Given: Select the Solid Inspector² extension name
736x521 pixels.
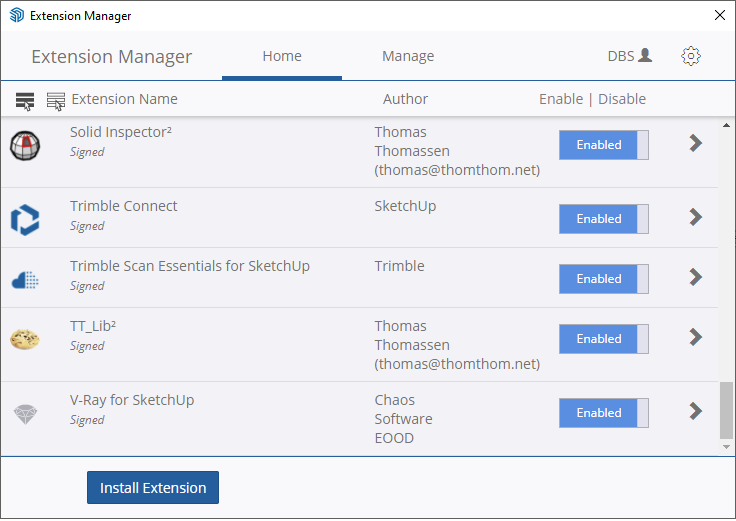Looking at the screenshot, I should (121, 132).
